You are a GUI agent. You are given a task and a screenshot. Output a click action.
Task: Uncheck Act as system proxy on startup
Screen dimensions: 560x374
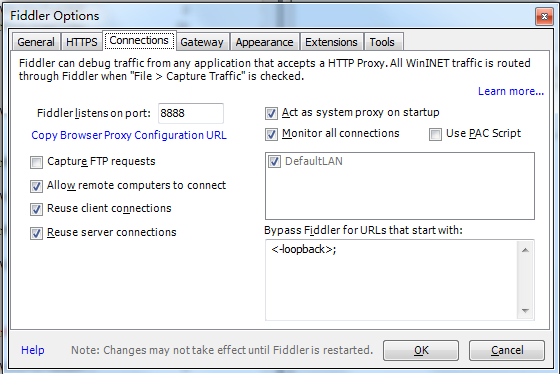coord(271,114)
